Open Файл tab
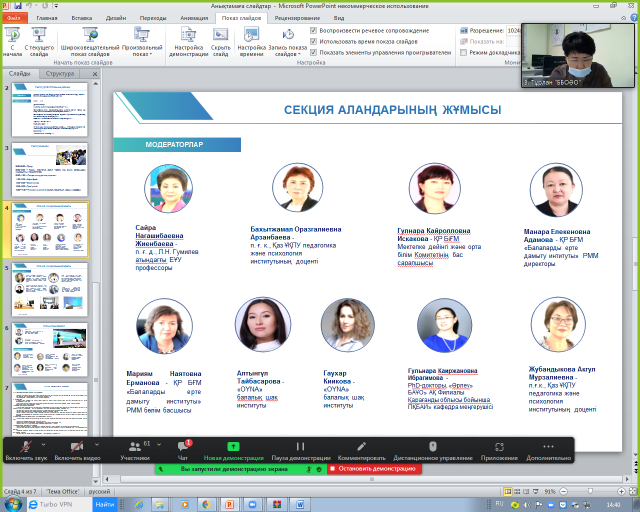The height and width of the screenshot is (512, 640). click(15, 18)
